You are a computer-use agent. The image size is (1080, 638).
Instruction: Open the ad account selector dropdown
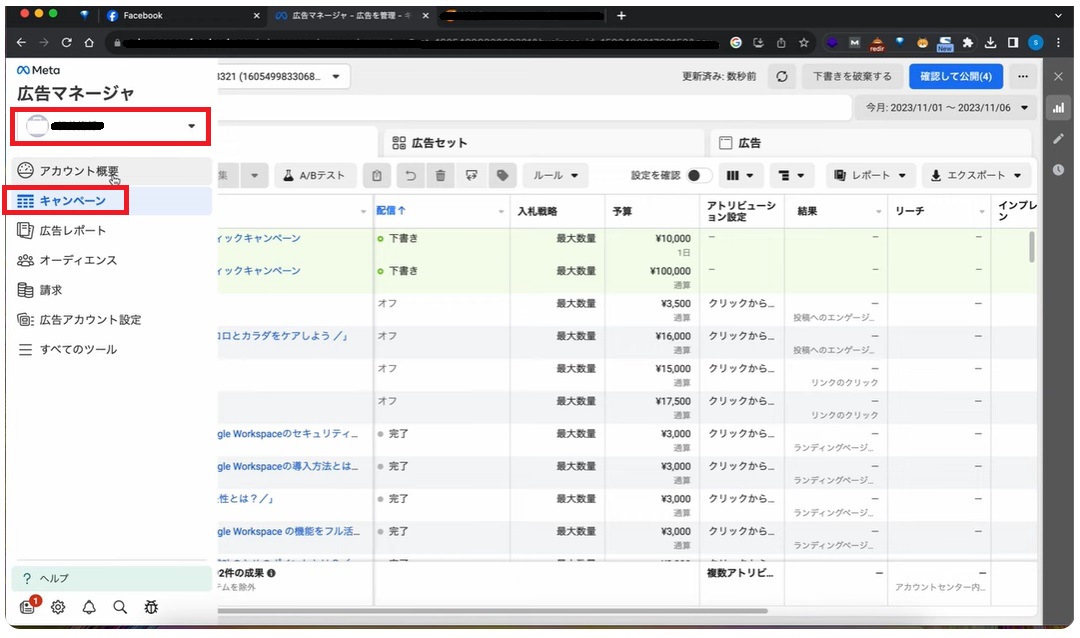coord(110,126)
